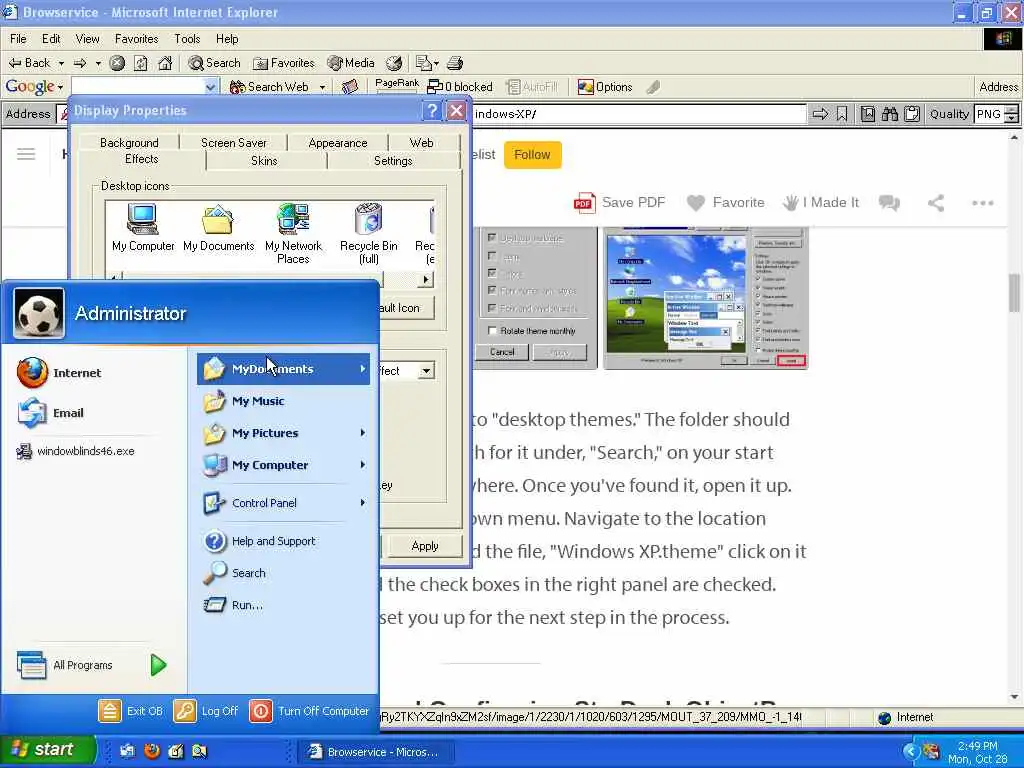Click the Home icon in toolbar
This screenshot has width=1024, height=768.
pyautogui.click(x=165, y=63)
